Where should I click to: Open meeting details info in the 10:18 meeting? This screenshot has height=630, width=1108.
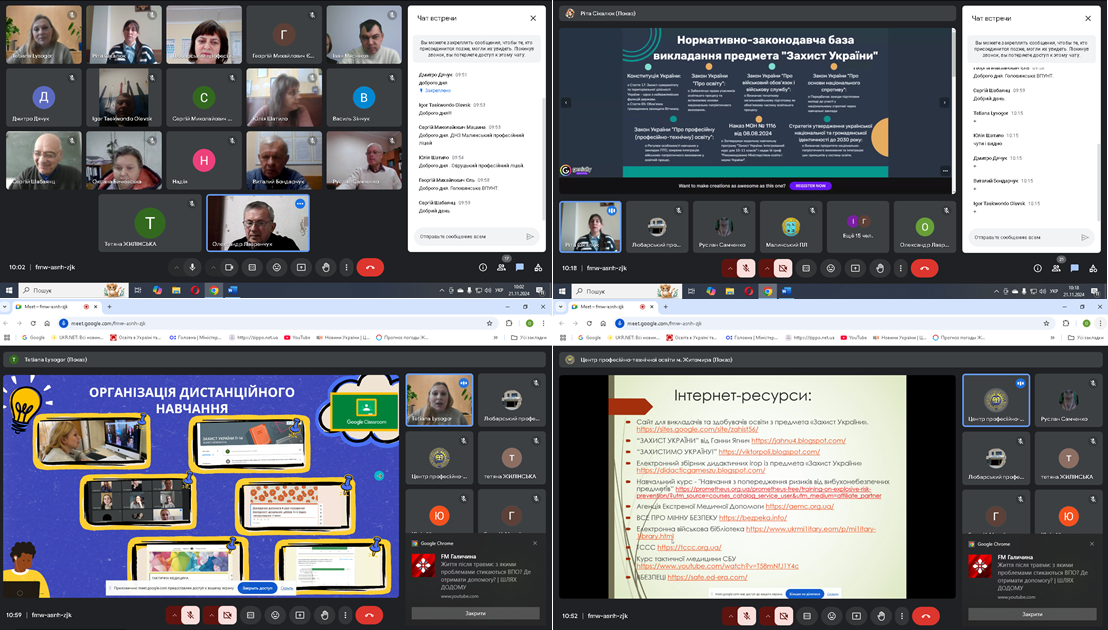click(1035, 268)
